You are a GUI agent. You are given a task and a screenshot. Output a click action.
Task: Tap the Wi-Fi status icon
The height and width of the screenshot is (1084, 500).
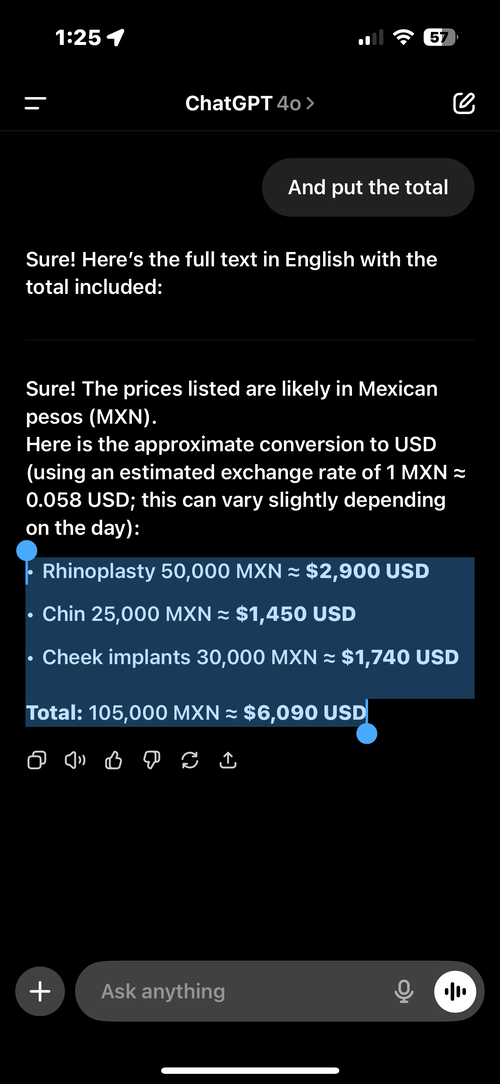tap(402, 37)
